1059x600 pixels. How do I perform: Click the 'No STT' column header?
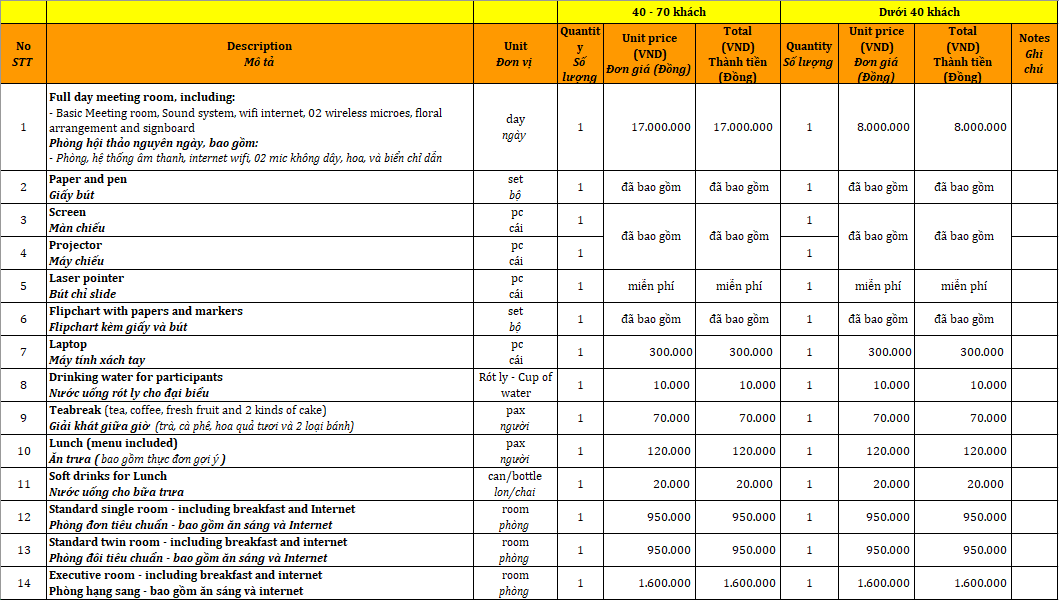click(x=24, y=54)
